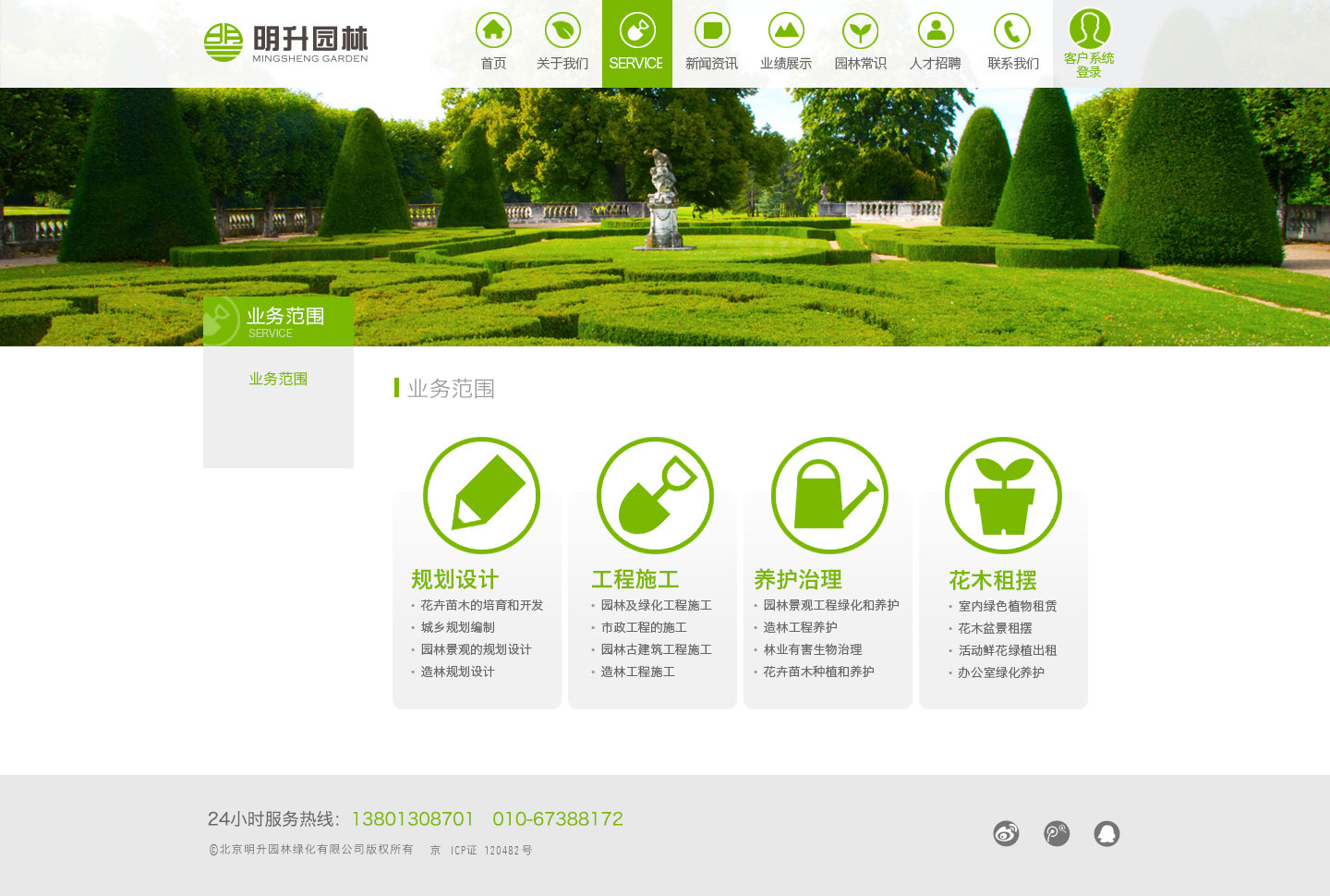Click 业务范围 link in left sidebar
1330x896 pixels.
tap(278, 379)
